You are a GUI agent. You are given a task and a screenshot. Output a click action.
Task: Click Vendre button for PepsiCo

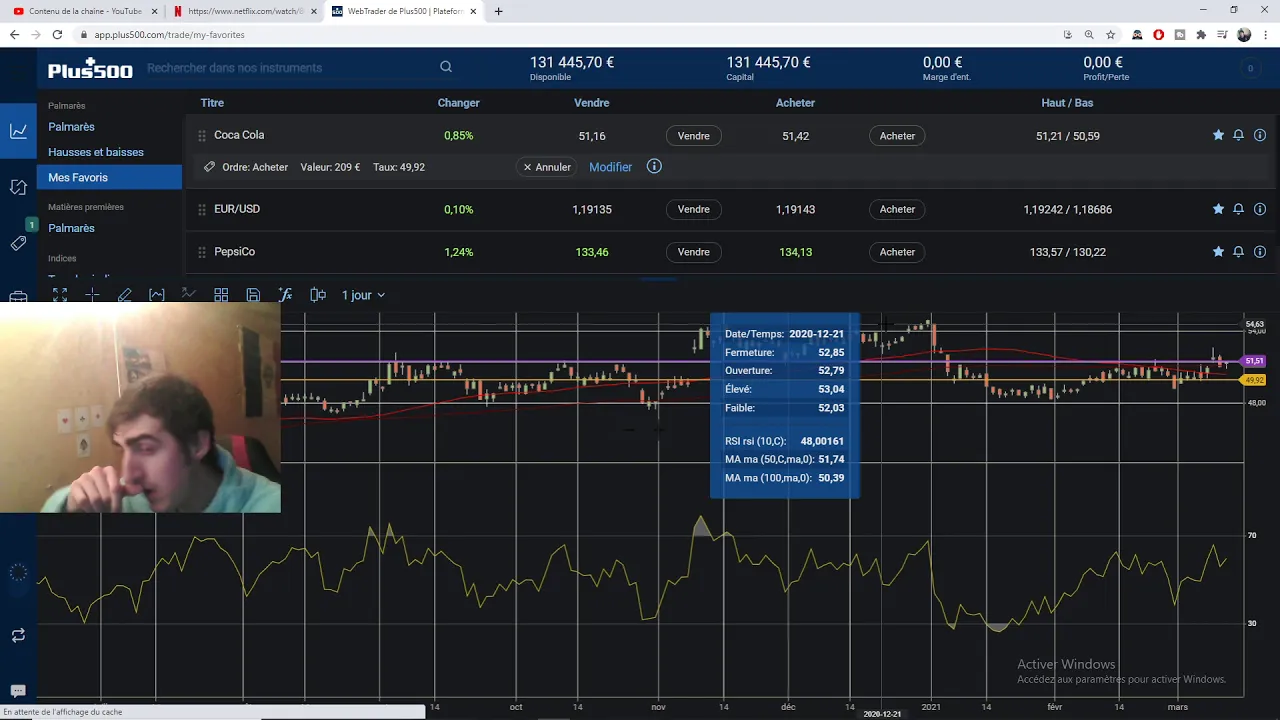coord(694,252)
